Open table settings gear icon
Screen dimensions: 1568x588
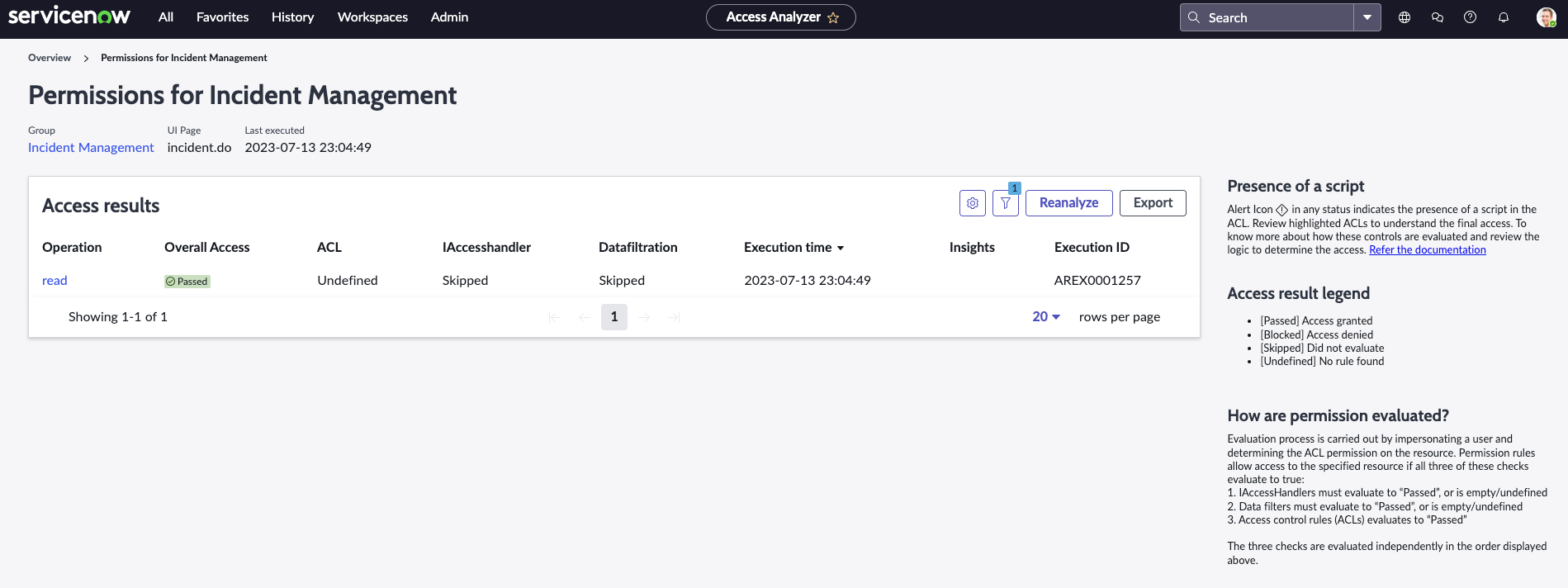tap(973, 203)
